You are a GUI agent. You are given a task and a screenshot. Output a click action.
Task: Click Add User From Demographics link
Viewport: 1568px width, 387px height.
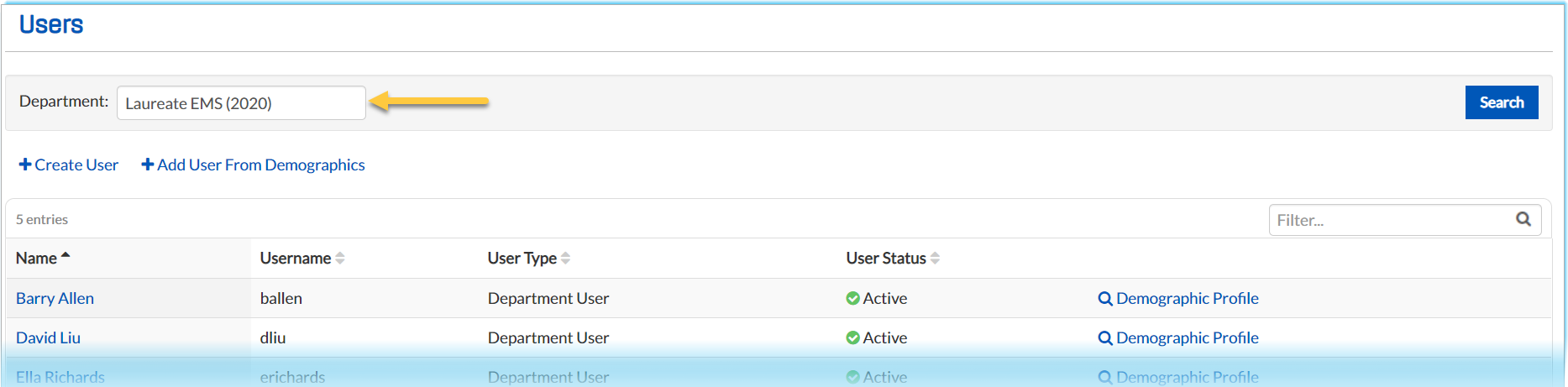click(x=253, y=165)
